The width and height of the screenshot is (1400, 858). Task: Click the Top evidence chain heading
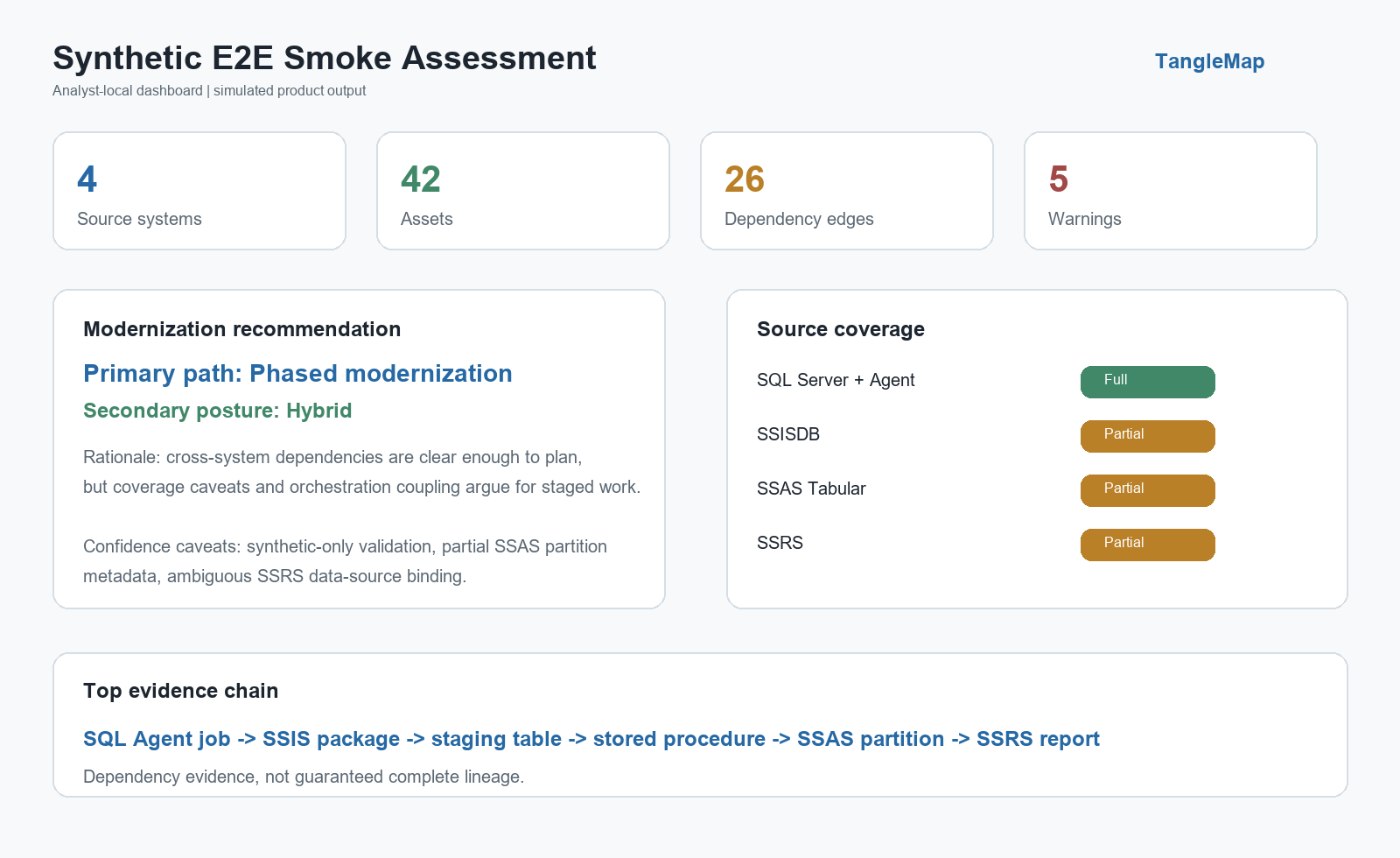[181, 691]
